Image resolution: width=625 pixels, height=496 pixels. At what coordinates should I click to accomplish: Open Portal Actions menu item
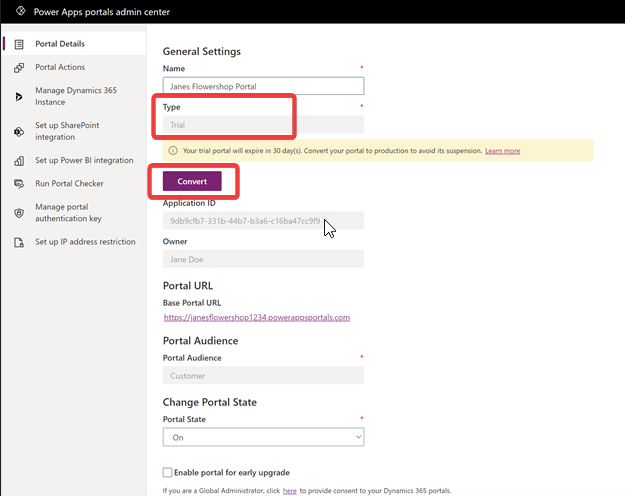(x=60, y=67)
